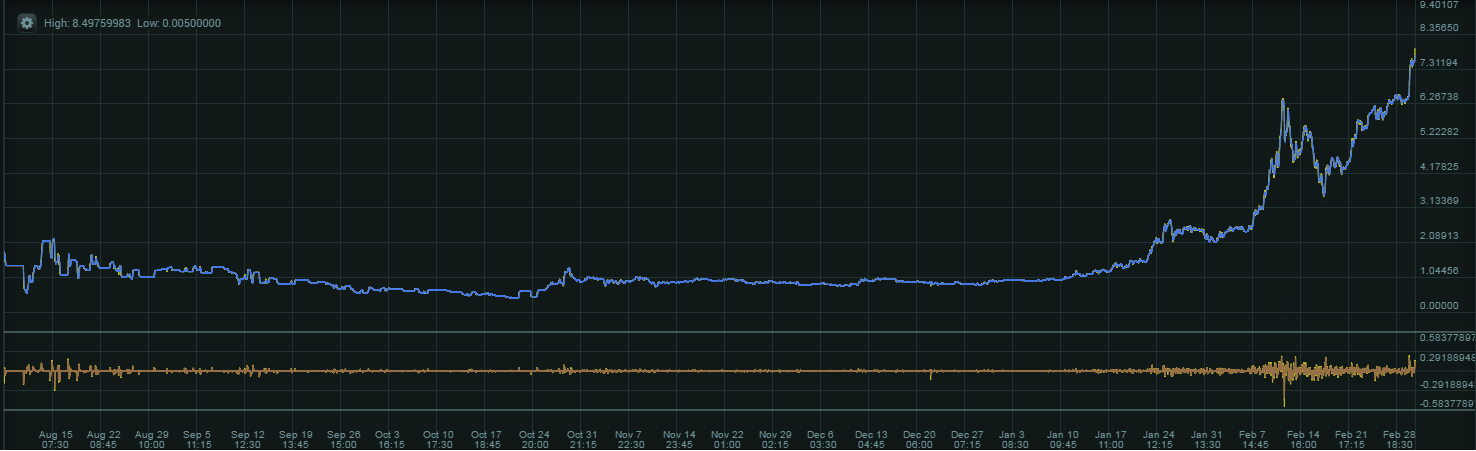Click the High 8.49759983 Low 0.00500000 readout
This screenshot has width=1476, height=451.
point(133,23)
